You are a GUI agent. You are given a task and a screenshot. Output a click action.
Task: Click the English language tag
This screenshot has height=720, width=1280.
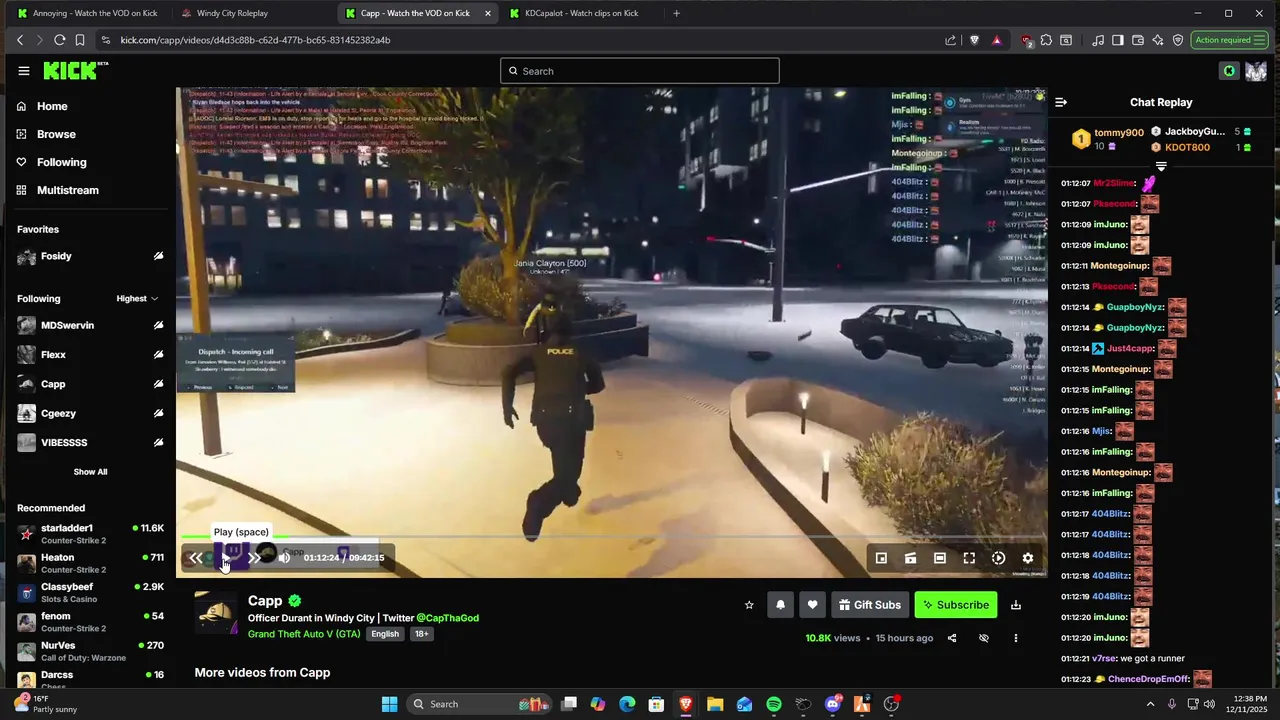[384, 634]
